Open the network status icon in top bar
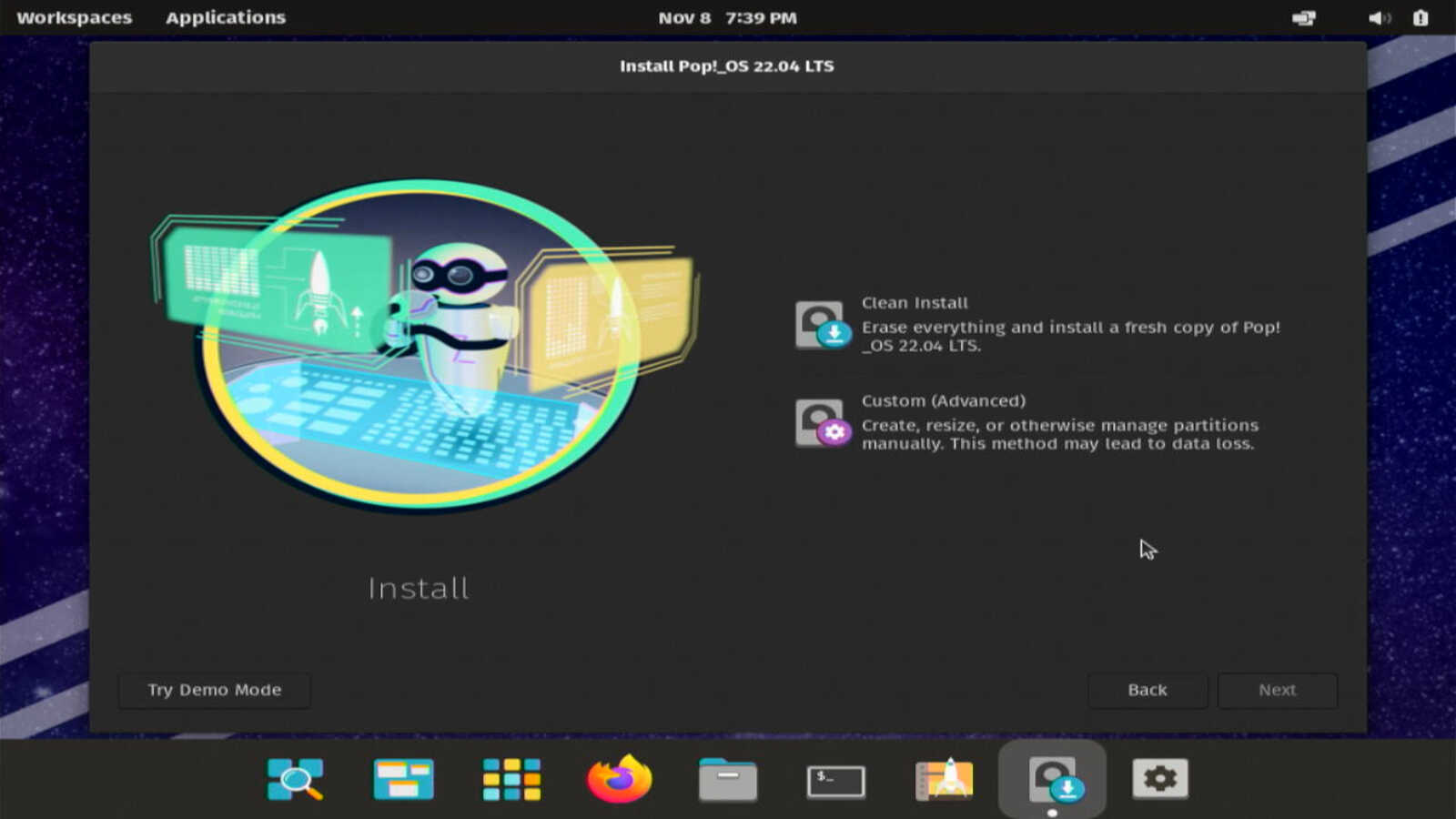 pos(1304,18)
